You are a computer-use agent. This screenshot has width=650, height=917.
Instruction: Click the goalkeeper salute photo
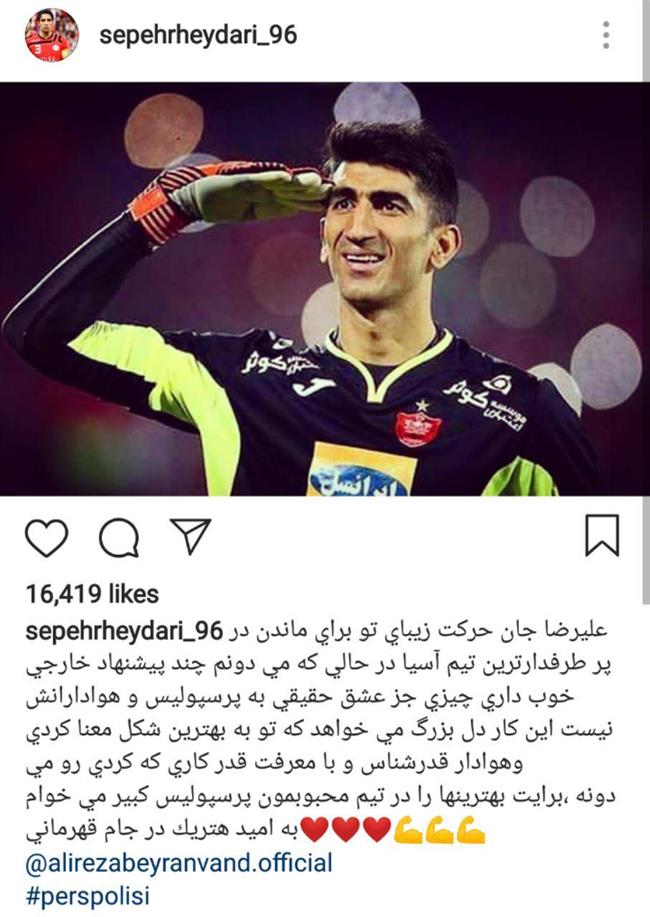point(325,289)
